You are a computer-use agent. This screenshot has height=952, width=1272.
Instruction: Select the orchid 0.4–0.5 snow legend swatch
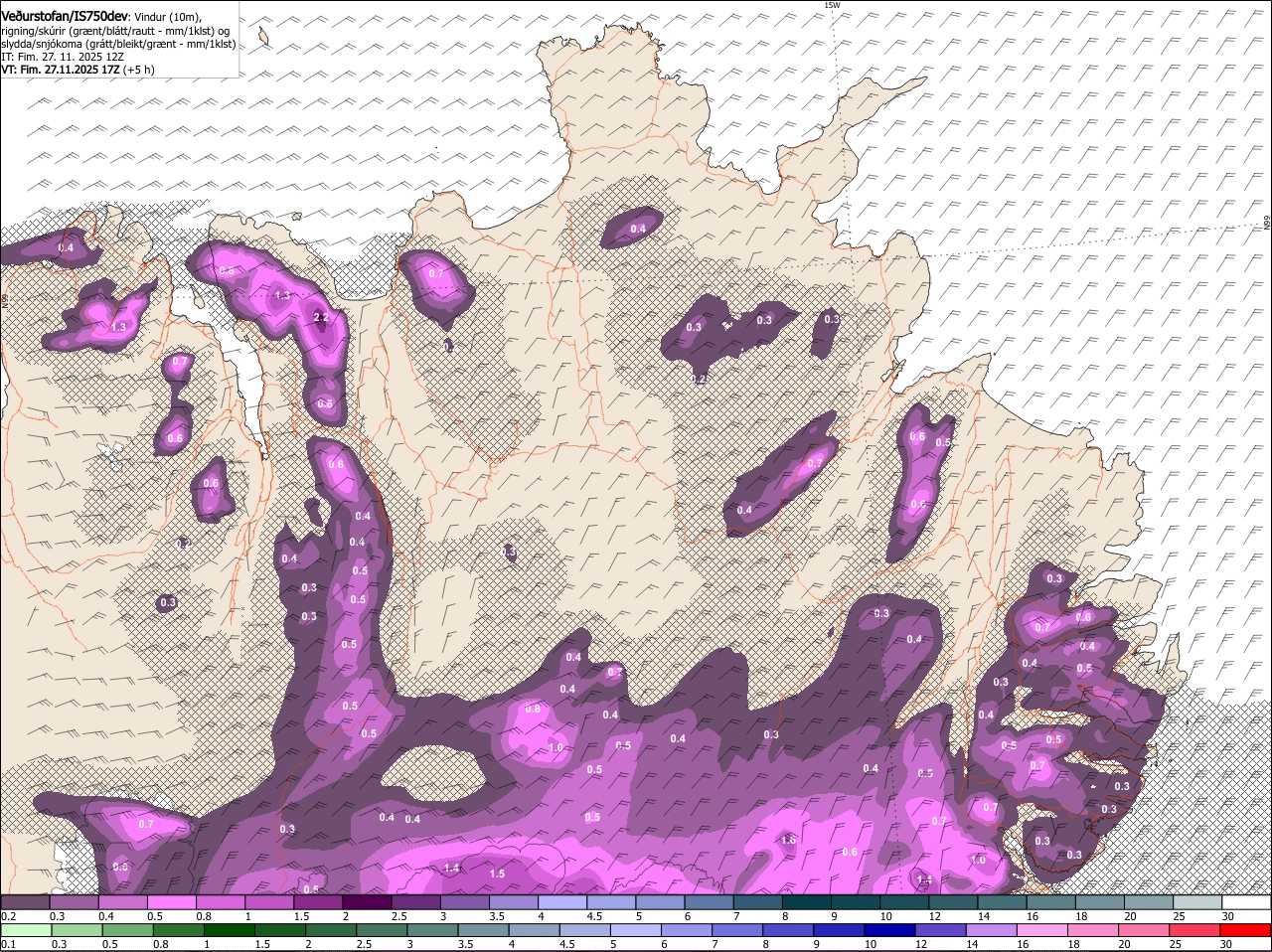click(122, 901)
